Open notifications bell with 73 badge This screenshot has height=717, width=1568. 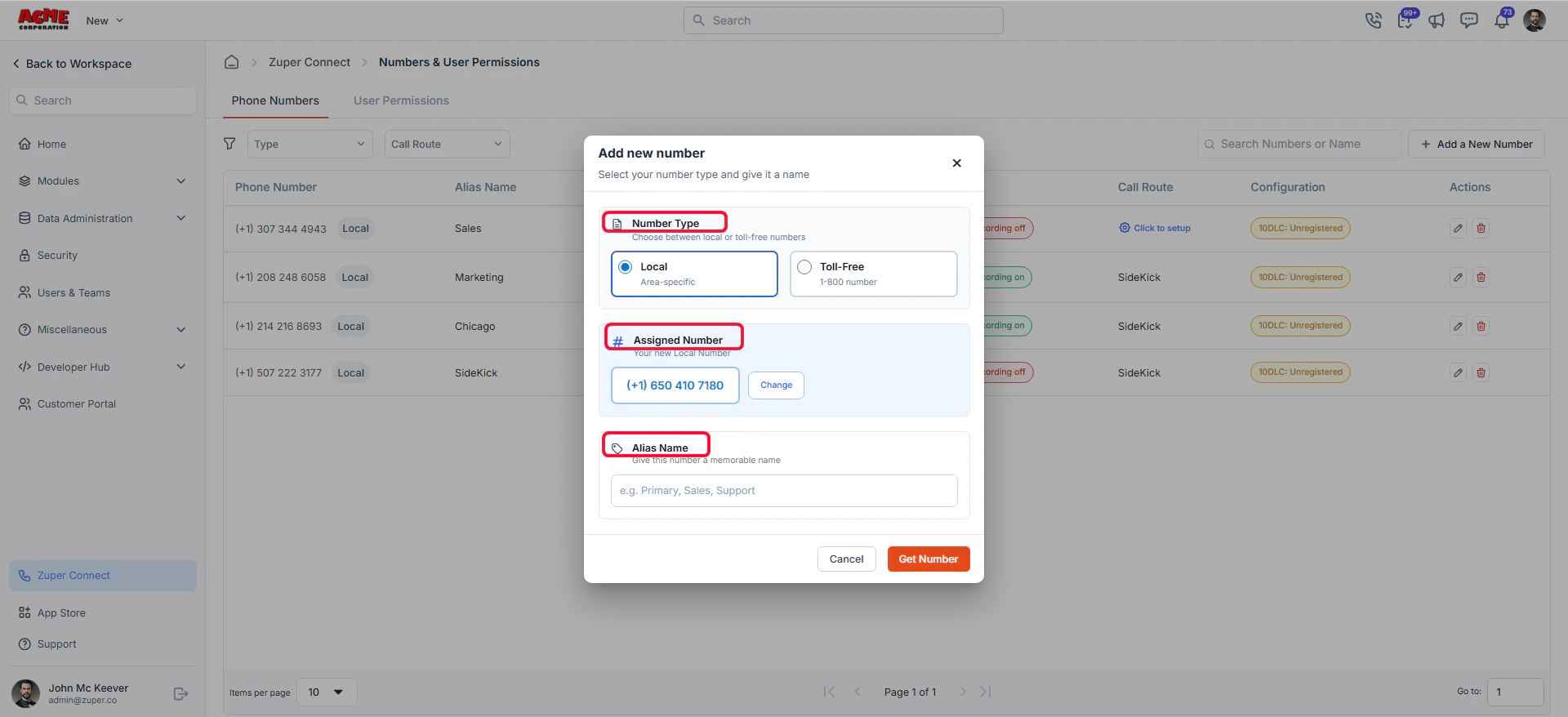[x=1502, y=20]
